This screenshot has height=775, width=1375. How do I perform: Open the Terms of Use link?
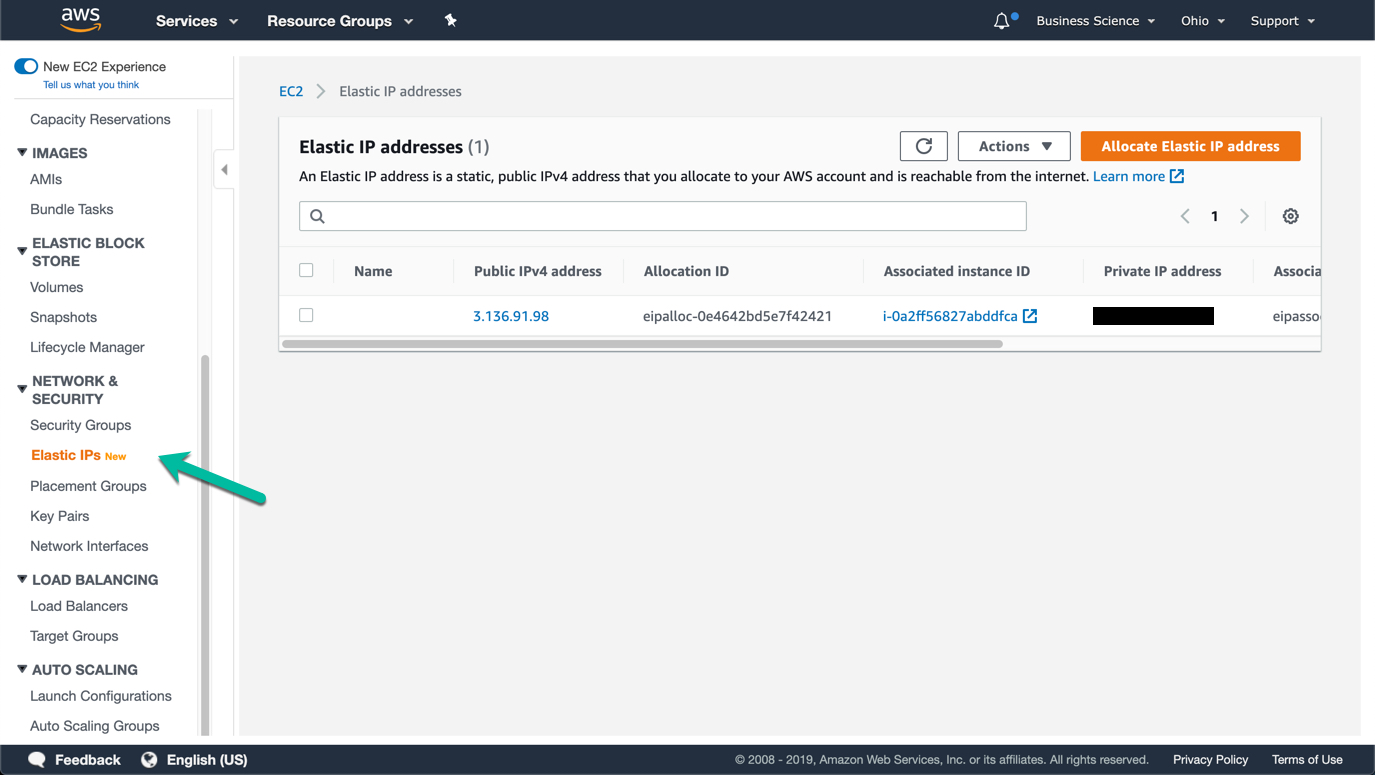(1307, 760)
